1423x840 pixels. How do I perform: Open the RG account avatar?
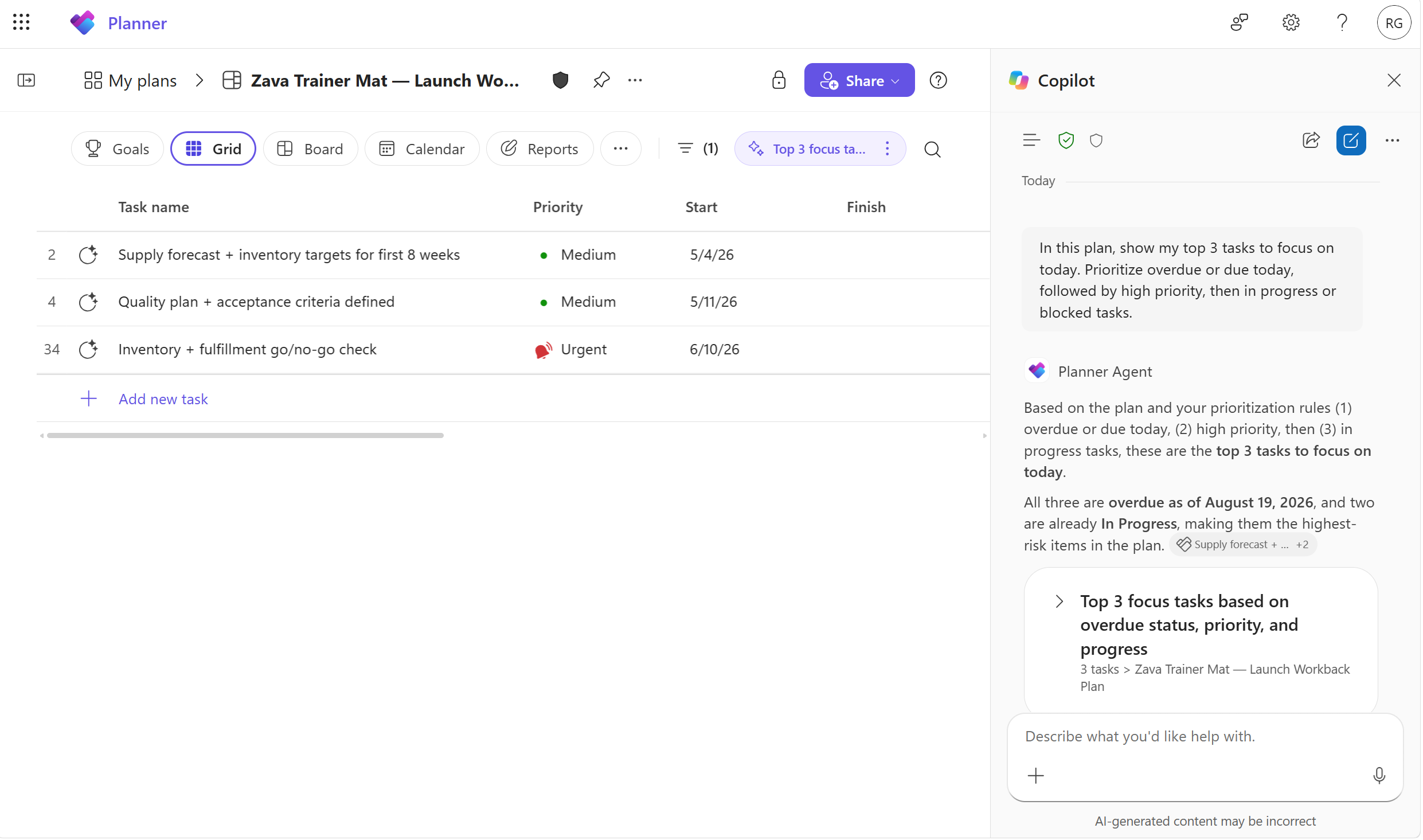(1393, 23)
